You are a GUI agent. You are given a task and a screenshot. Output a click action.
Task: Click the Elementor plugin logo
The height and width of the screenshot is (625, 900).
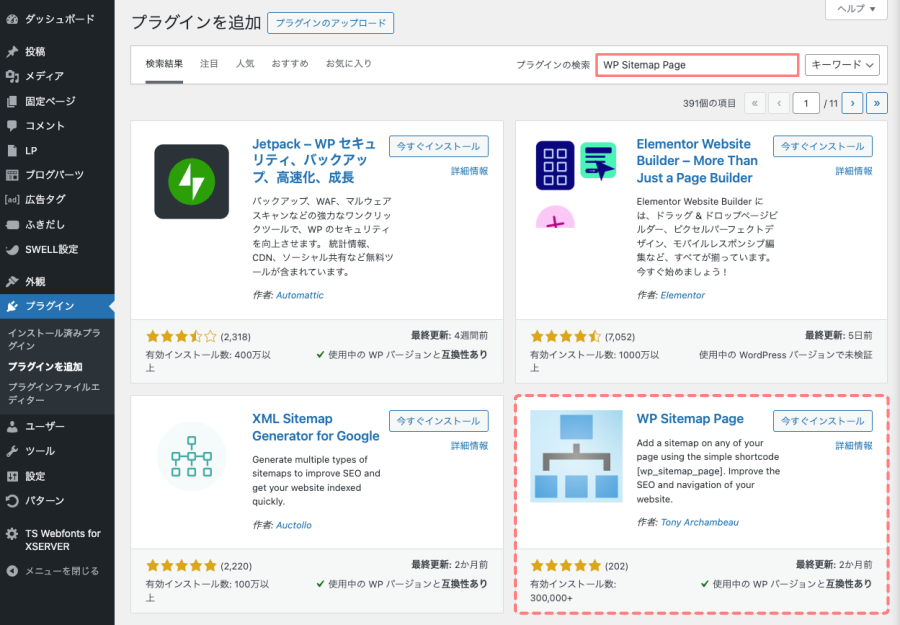click(576, 184)
